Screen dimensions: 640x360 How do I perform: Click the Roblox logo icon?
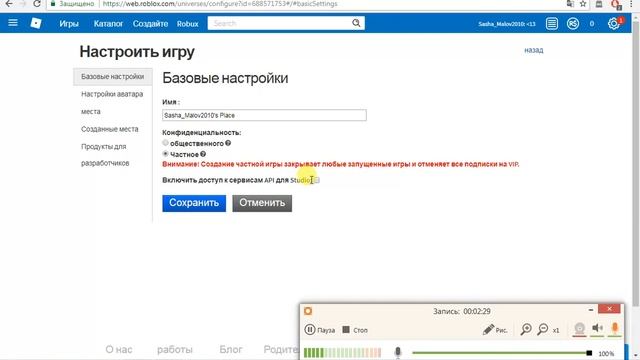coord(36,23)
